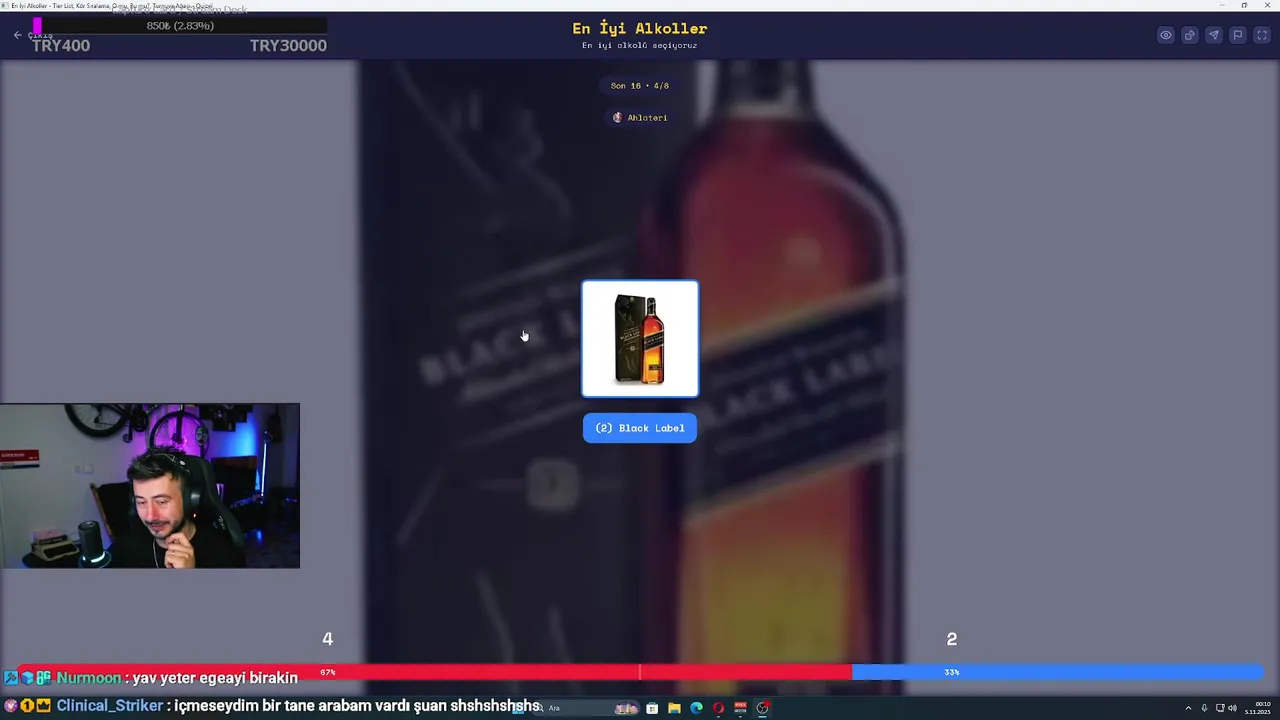
Task: Click the vote count 4 on left
Action: point(327,639)
